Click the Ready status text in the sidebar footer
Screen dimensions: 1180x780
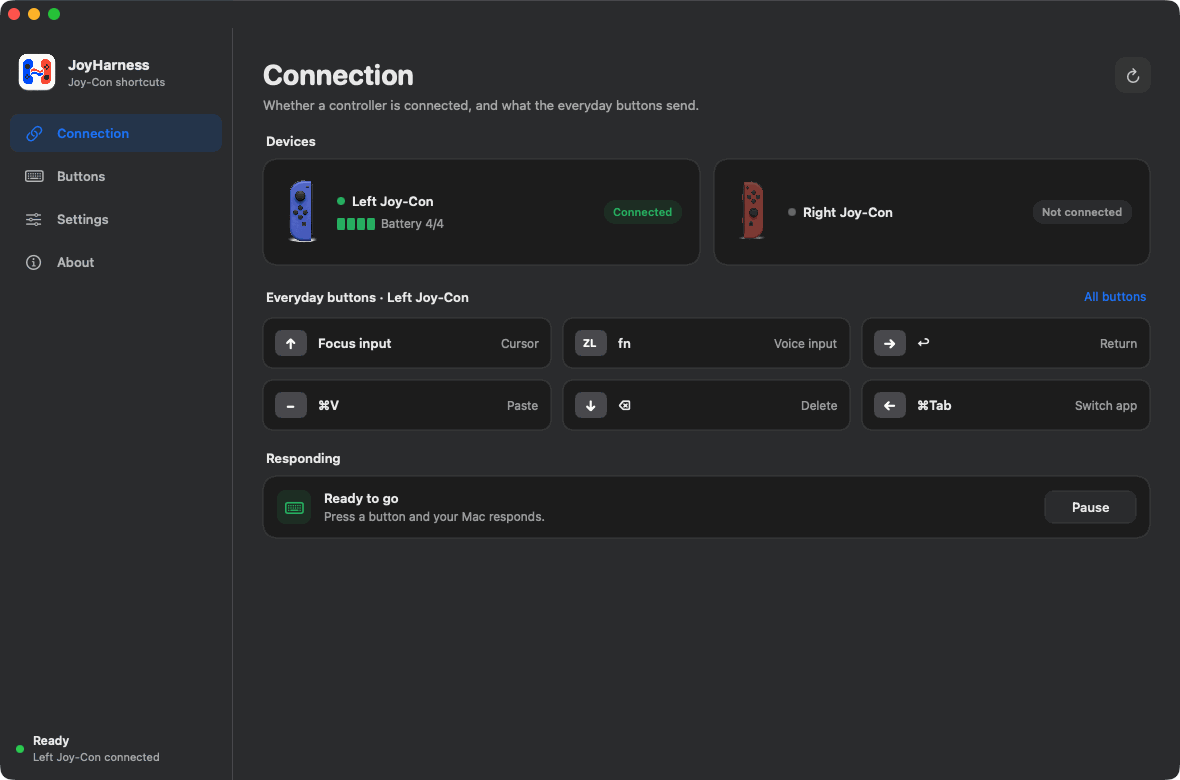51,741
